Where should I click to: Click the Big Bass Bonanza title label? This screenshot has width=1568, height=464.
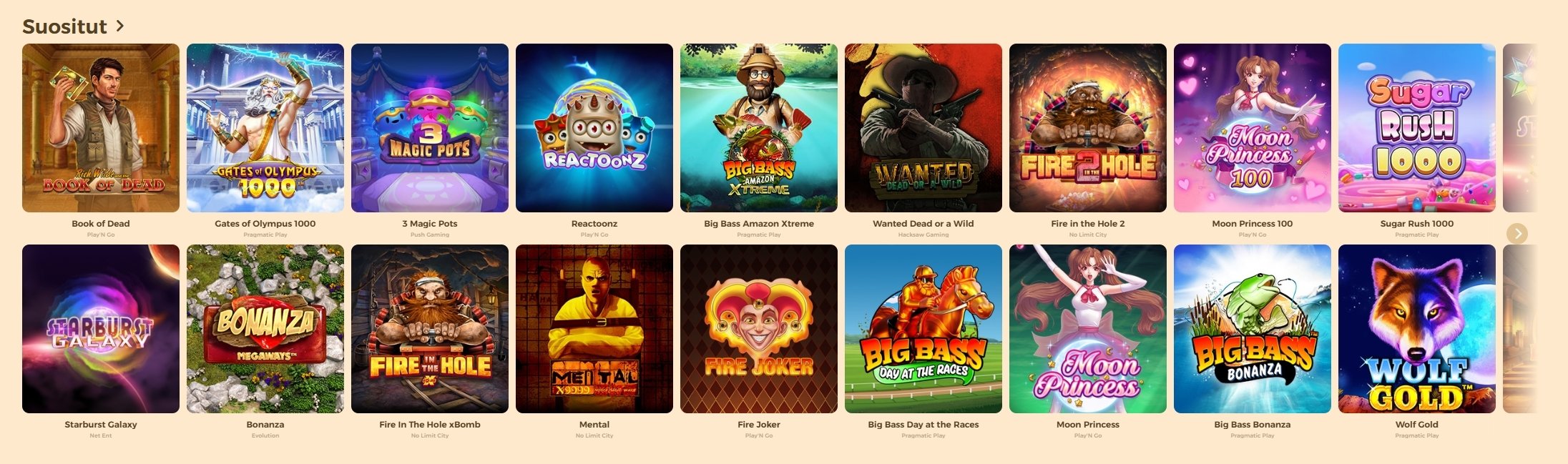(x=1253, y=425)
